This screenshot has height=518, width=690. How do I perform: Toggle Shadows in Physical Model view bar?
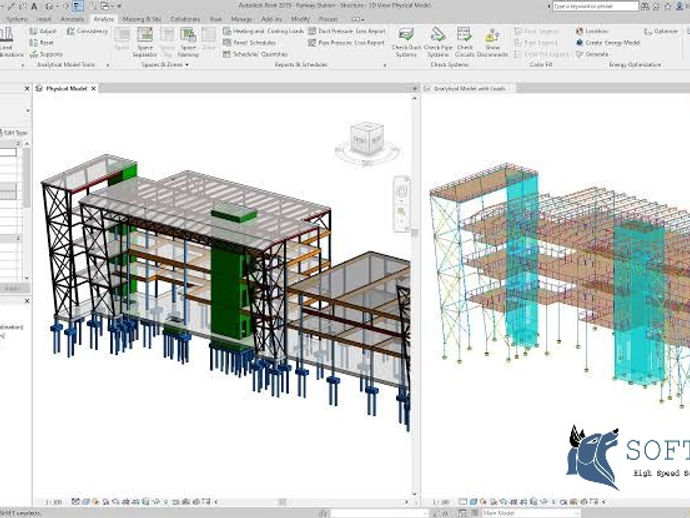click(x=106, y=502)
